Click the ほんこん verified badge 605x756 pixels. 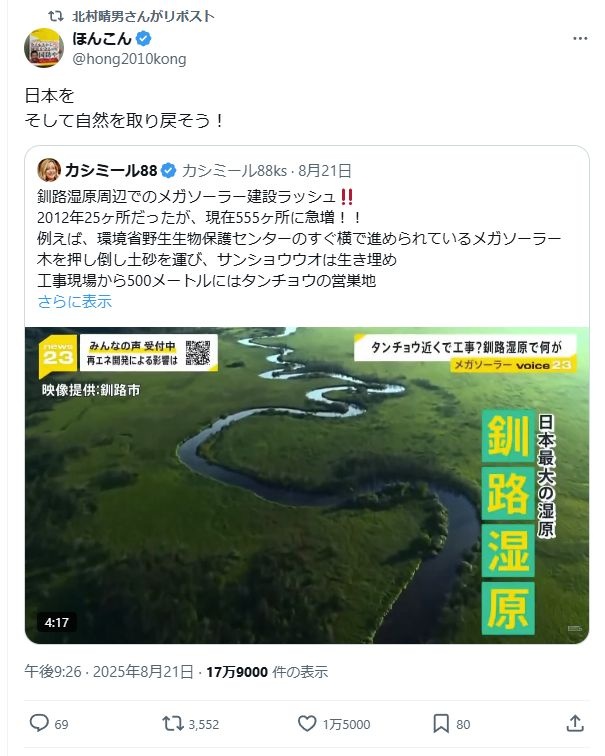point(144,38)
